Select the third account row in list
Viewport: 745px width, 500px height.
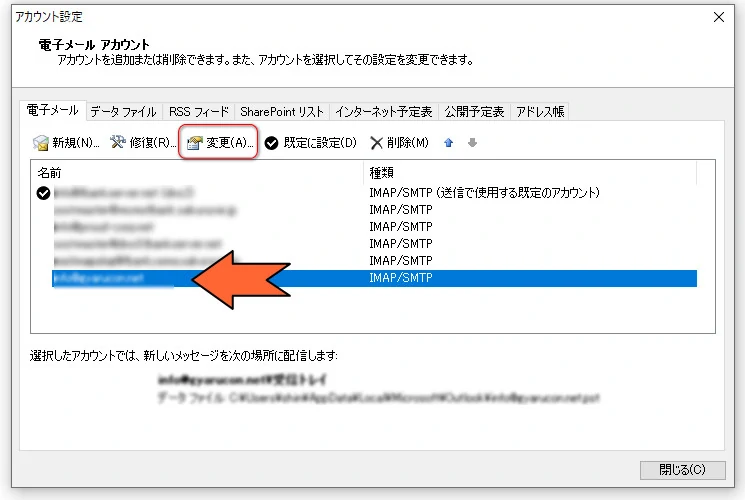(374, 227)
